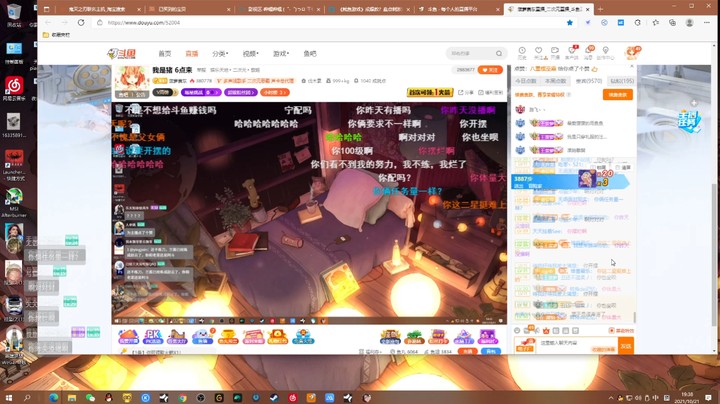The width and height of the screenshot is (720, 404).
Task: Click the blue 3887 gift banner in chat
Action: 569,180
